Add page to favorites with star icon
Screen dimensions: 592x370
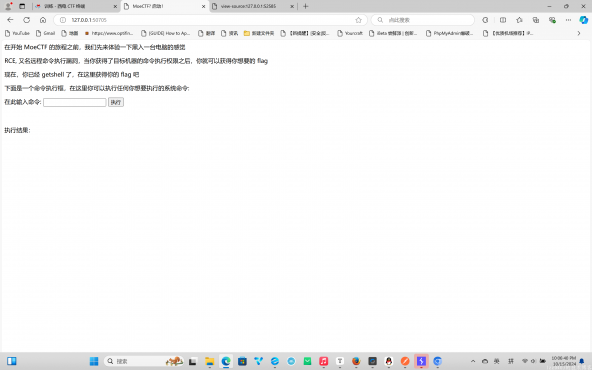(x=358, y=20)
